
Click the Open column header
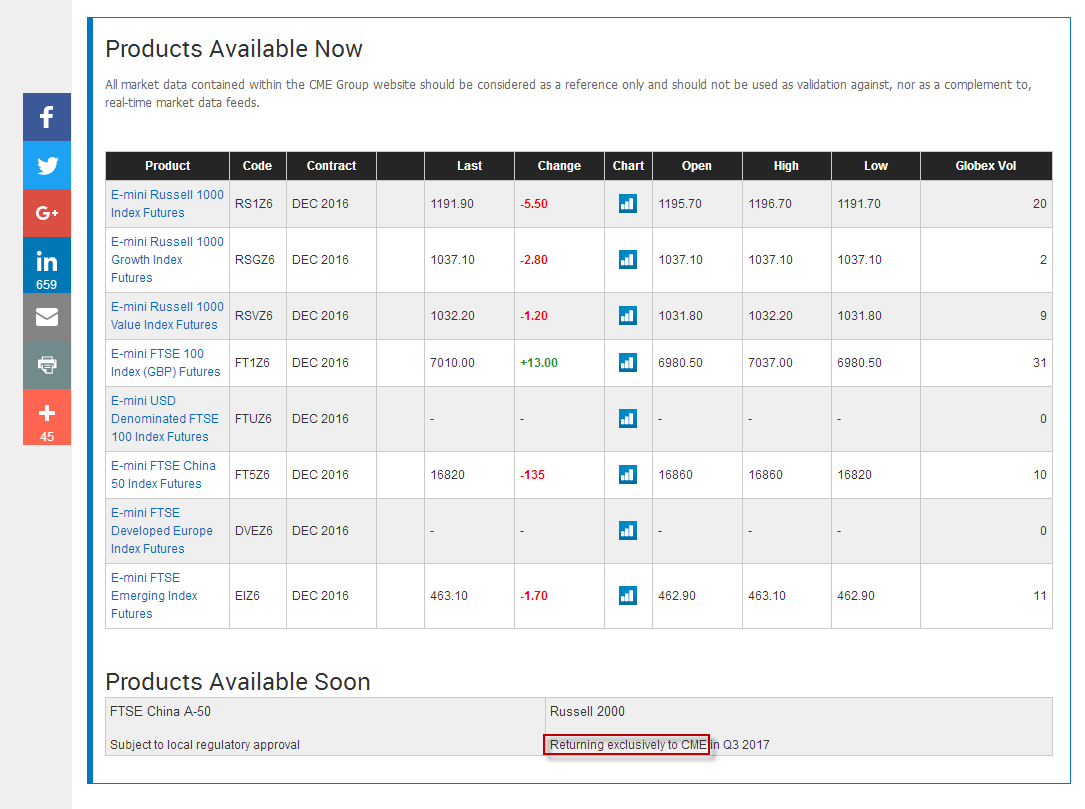(x=697, y=166)
